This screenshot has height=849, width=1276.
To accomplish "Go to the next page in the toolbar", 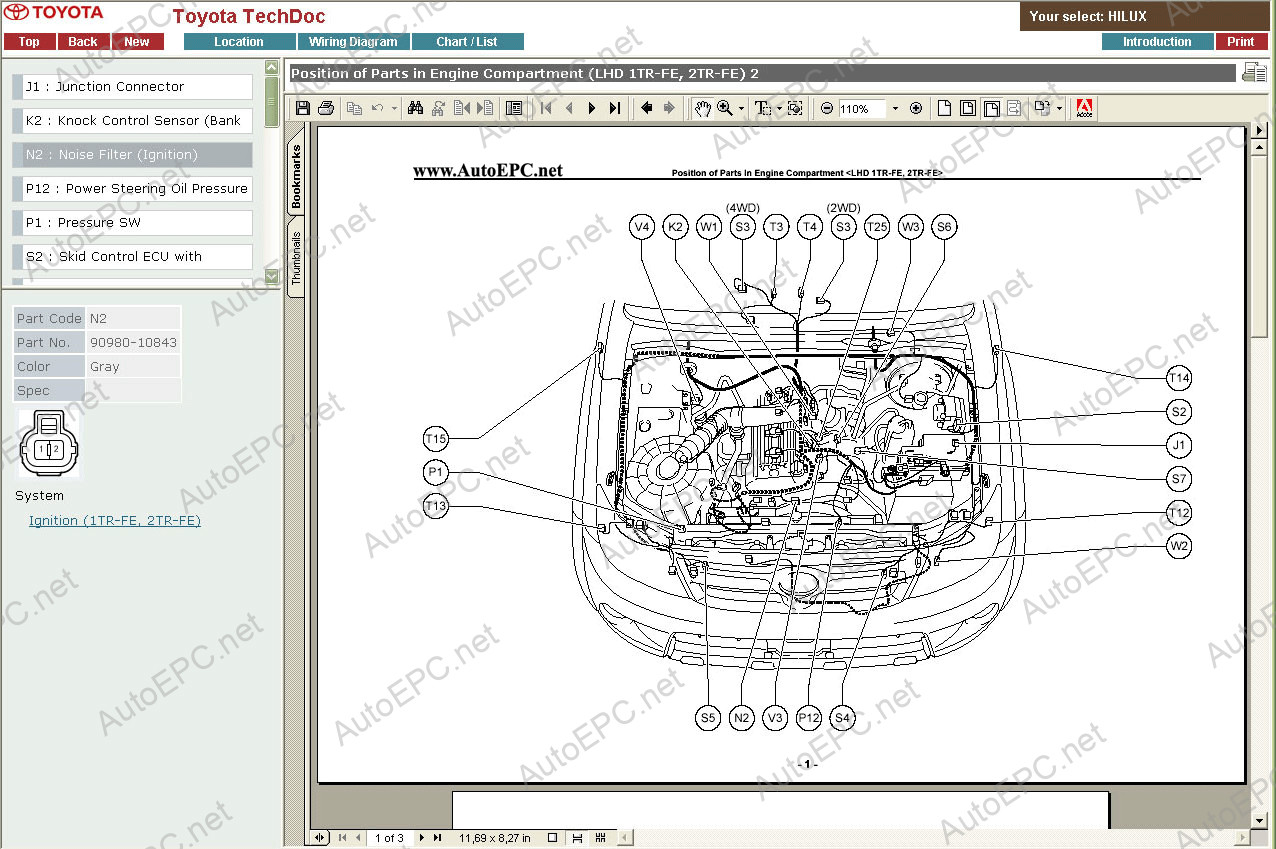I will 592,108.
